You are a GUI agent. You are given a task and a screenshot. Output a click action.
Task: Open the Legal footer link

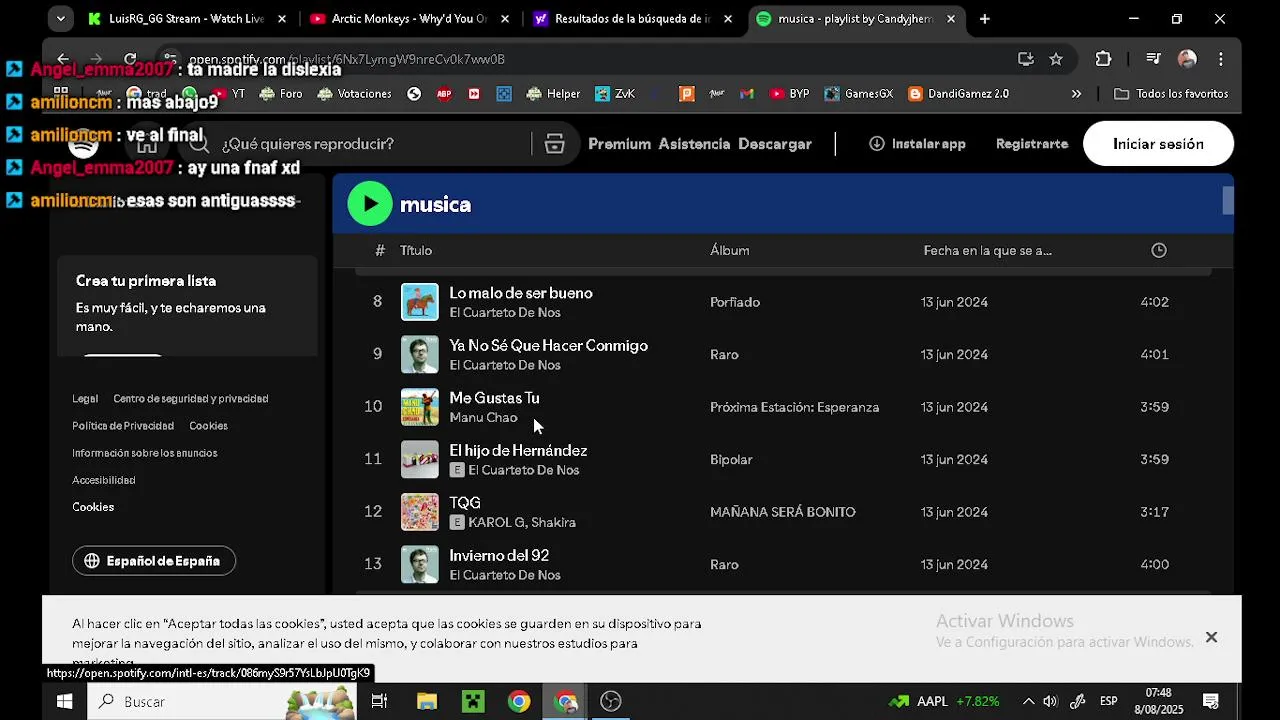click(85, 399)
